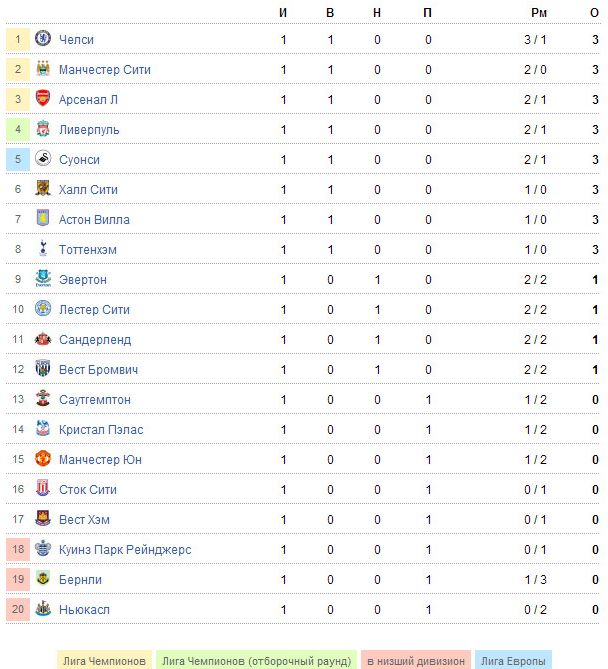Click the Tottenham cockerel crest icon
The height and width of the screenshot is (669, 608).
pos(43,248)
